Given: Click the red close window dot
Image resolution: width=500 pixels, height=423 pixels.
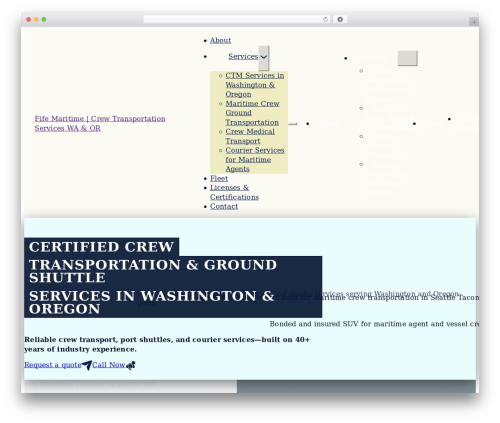Looking at the screenshot, I should (29, 19).
